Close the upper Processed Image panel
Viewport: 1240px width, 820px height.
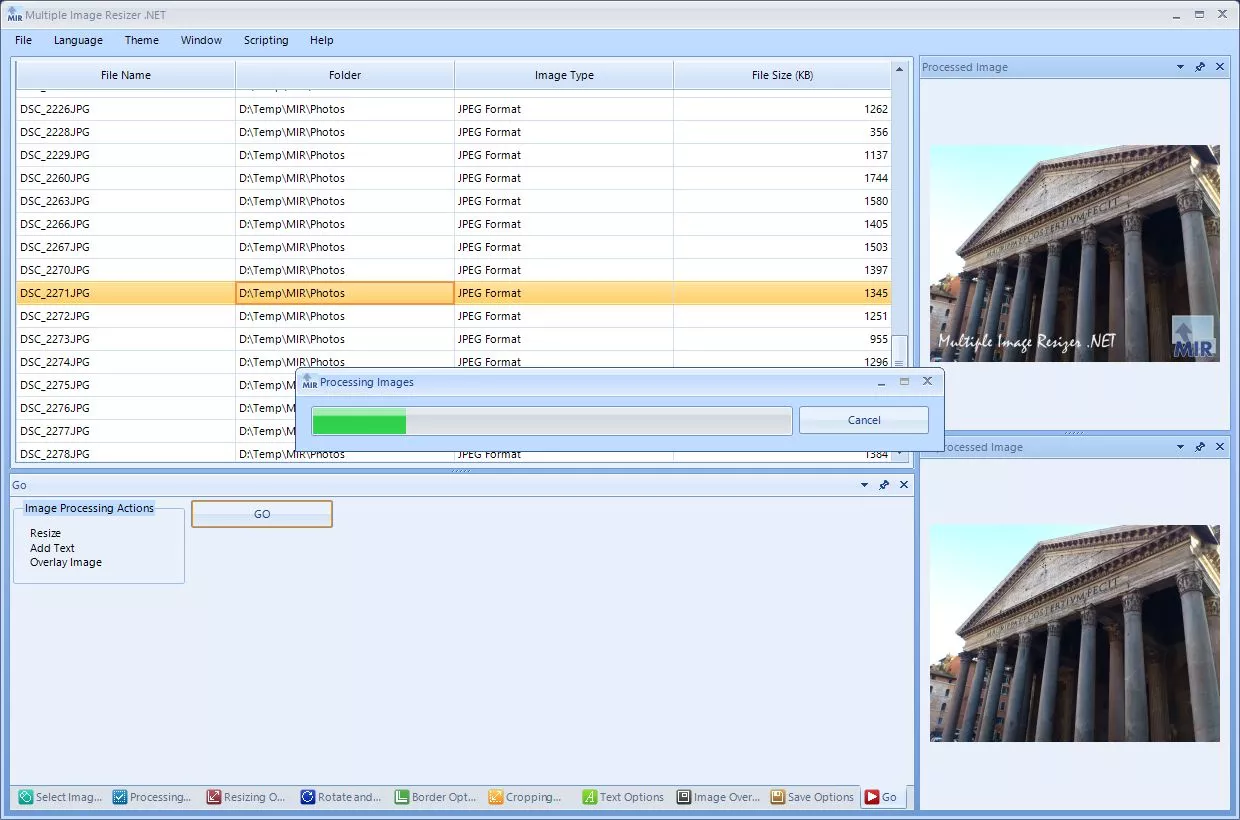coord(1219,67)
